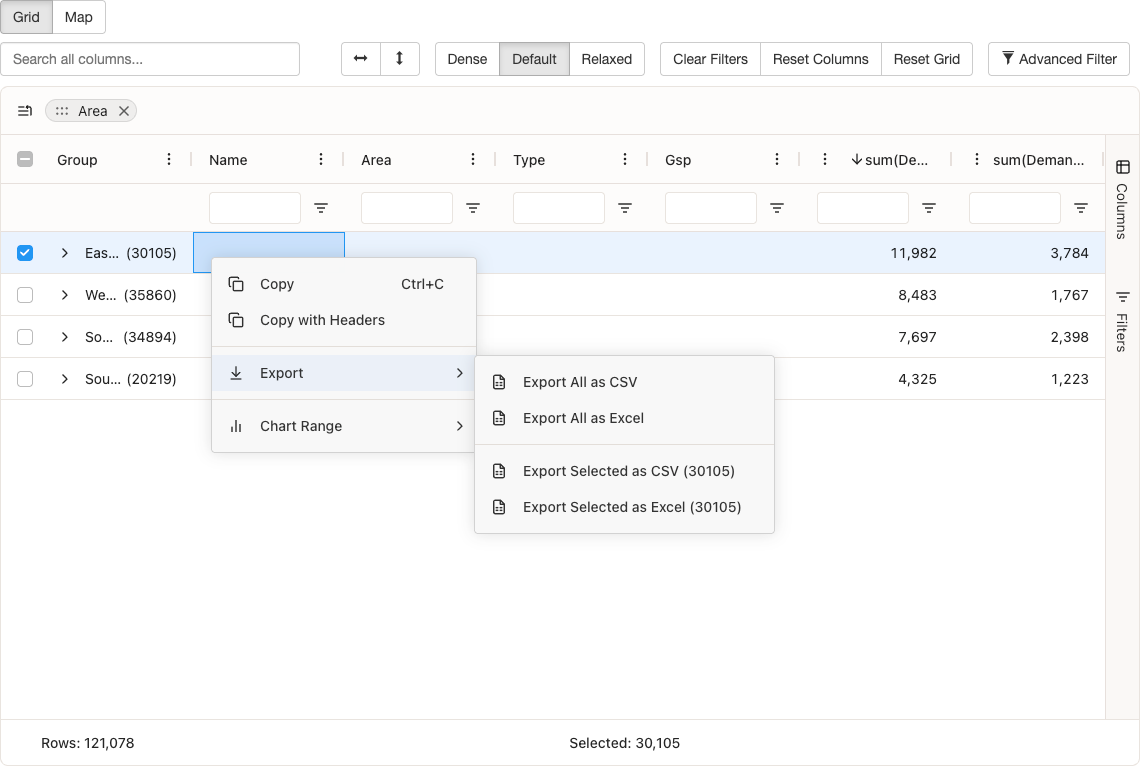Open the Advanced Filter dialog
Image resolution: width=1140 pixels, height=766 pixels.
(x=1058, y=59)
